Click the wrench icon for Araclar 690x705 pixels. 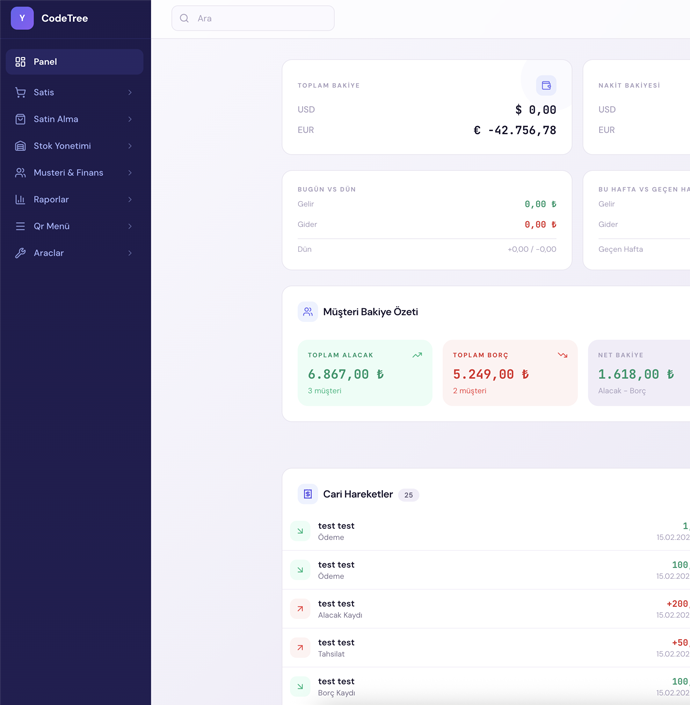(x=20, y=253)
